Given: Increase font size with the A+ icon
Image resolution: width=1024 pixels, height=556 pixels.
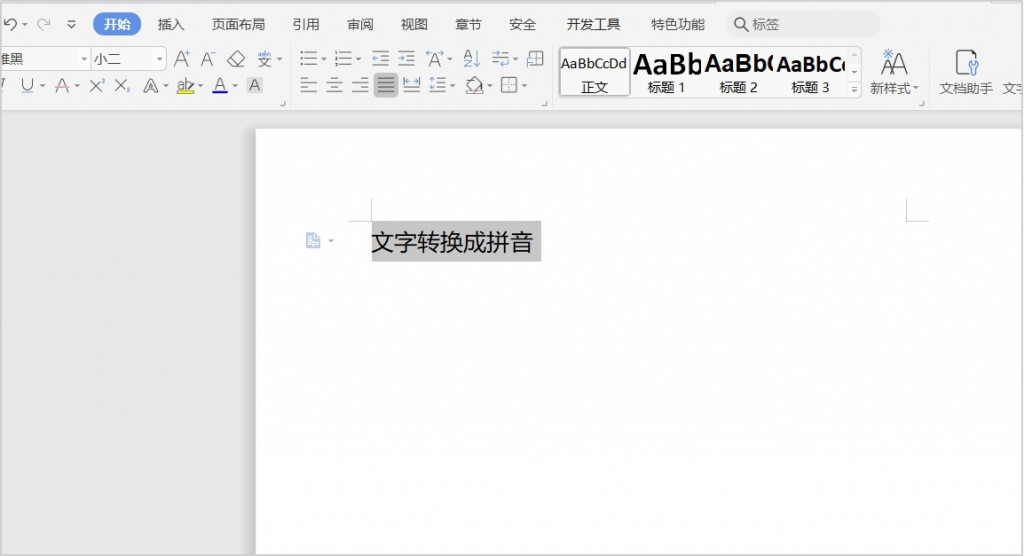Looking at the screenshot, I should [181, 59].
